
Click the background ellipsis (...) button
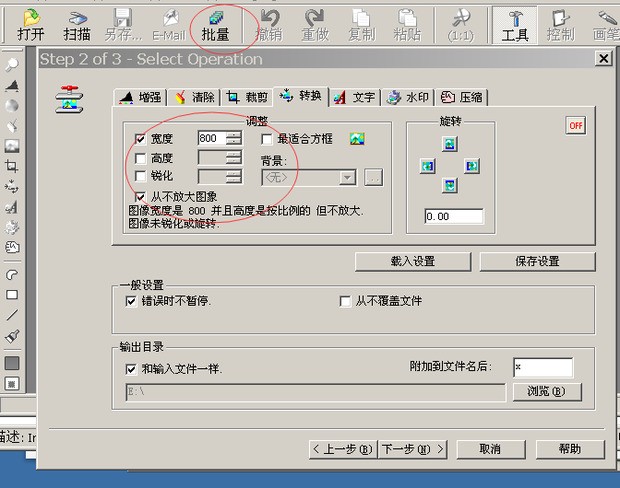click(374, 178)
